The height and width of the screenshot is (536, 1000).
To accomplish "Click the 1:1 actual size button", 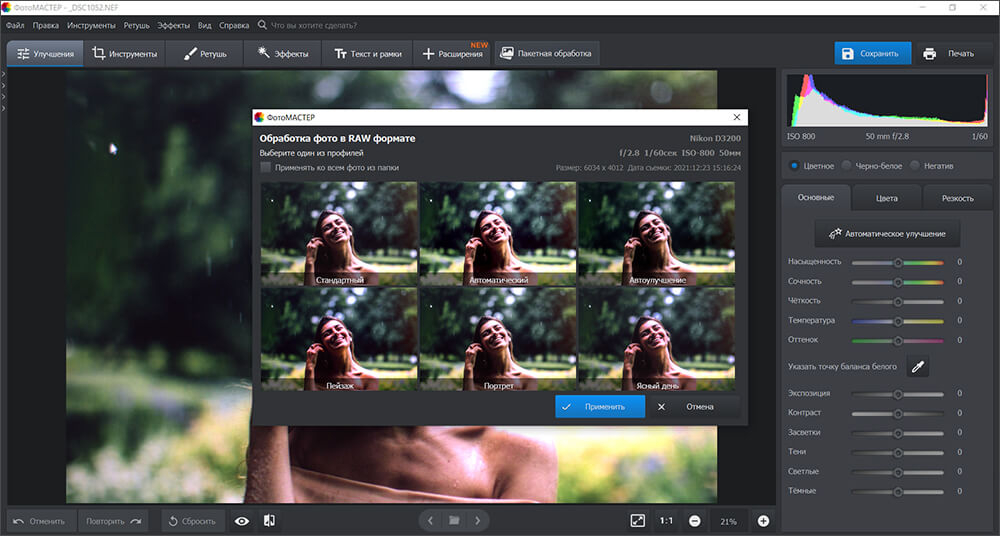I will [666, 521].
